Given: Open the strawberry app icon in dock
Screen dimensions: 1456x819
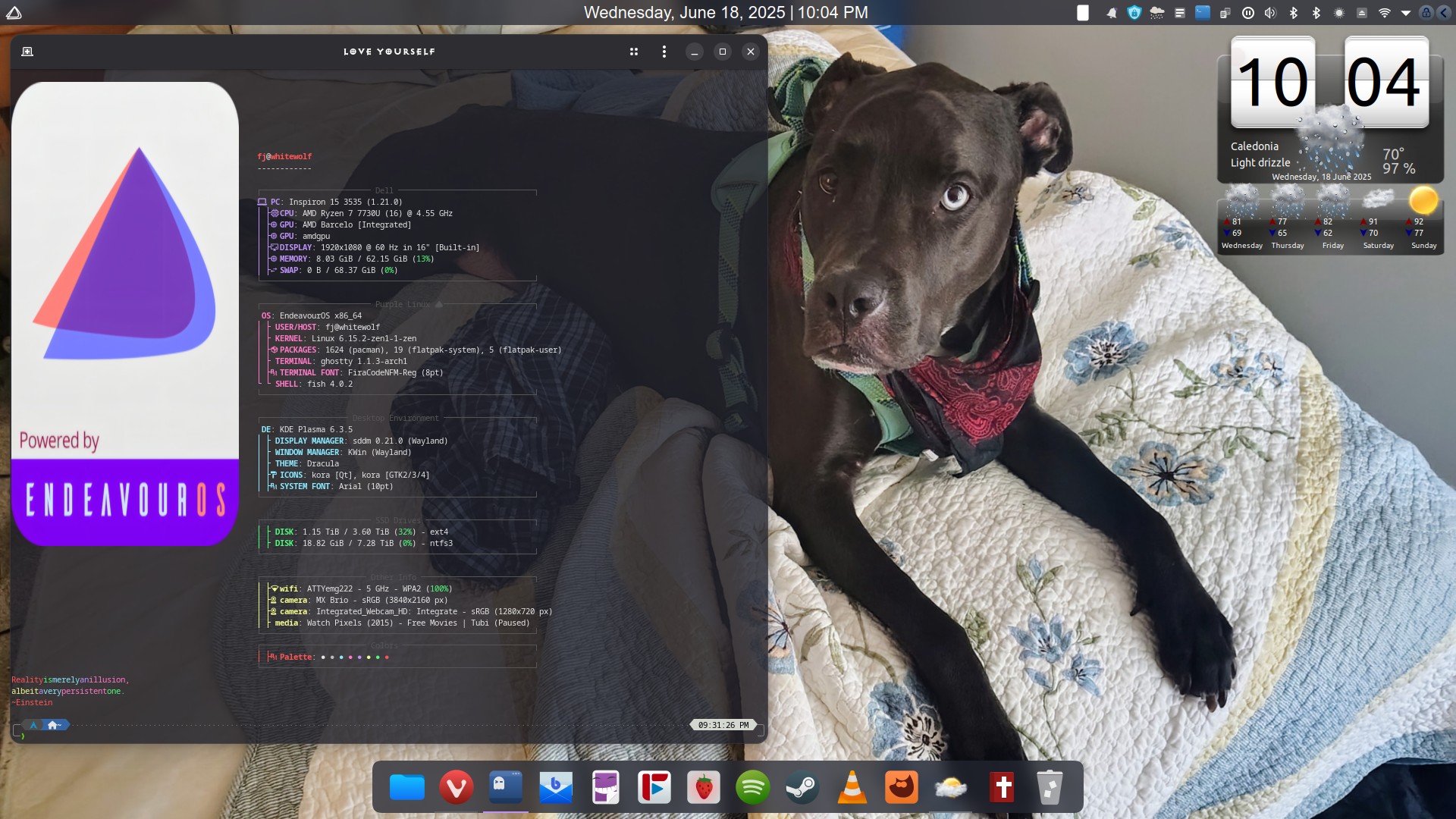Looking at the screenshot, I should (x=703, y=788).
